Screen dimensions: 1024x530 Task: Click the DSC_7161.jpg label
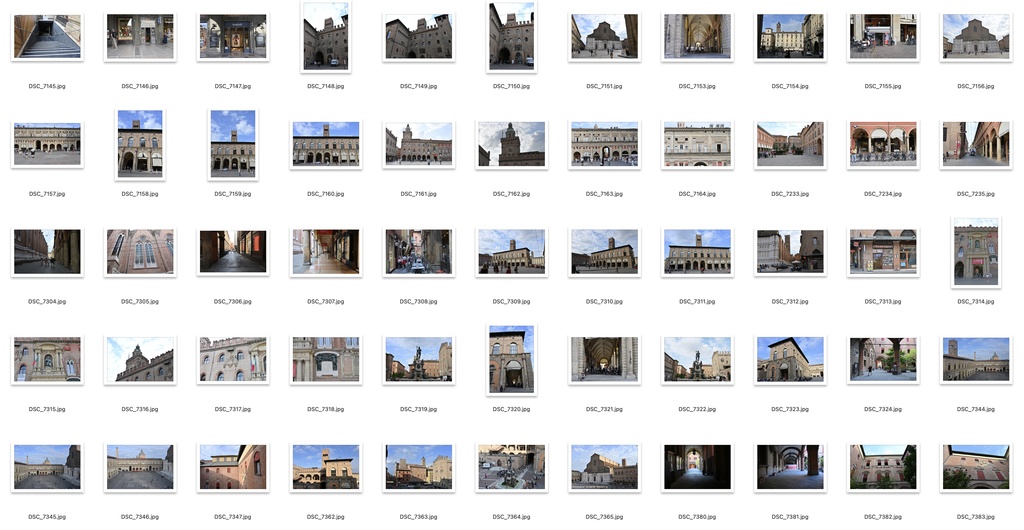click(419, 194)
